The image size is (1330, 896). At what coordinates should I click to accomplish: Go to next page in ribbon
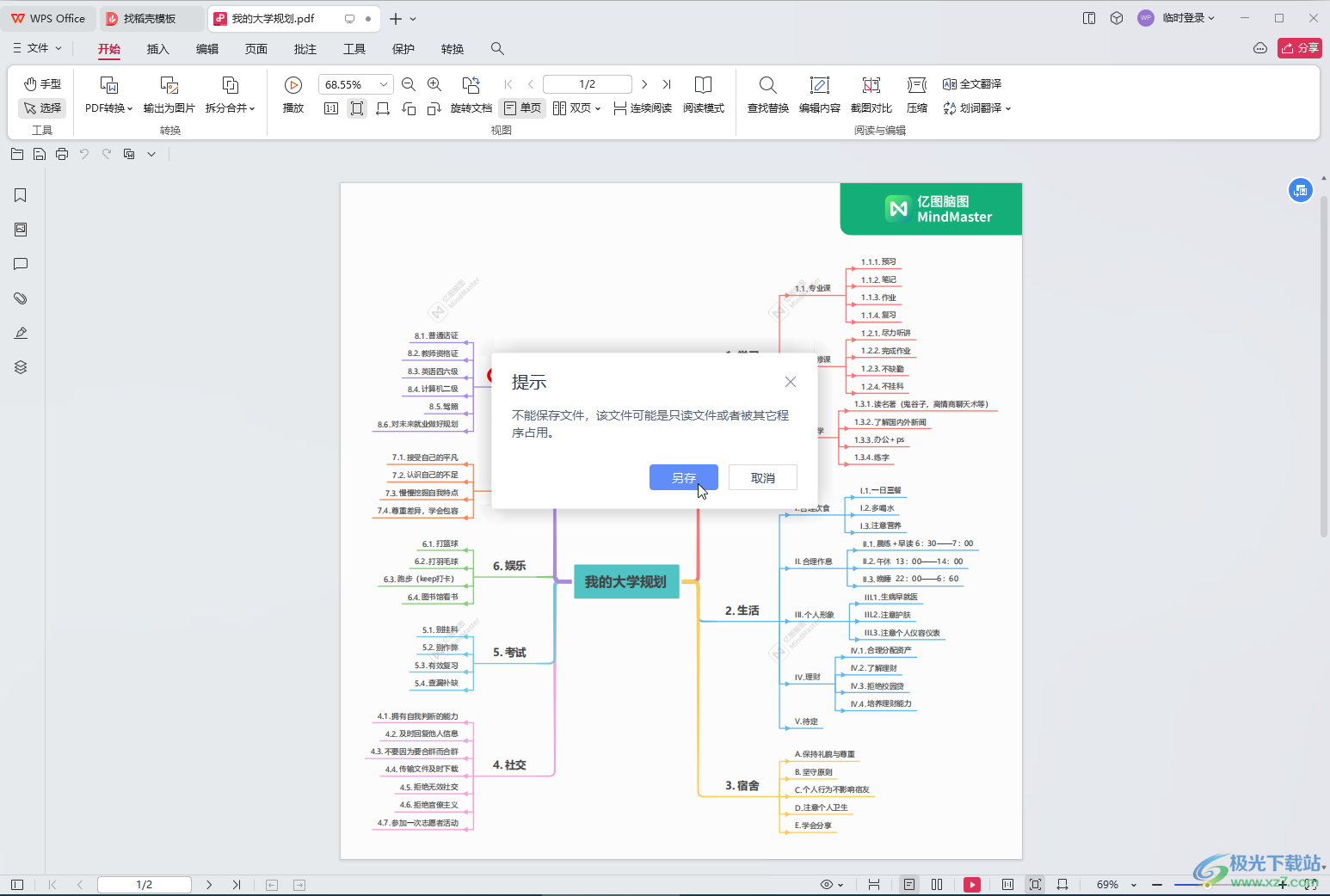pyautogui.click(x=644, y=84)
